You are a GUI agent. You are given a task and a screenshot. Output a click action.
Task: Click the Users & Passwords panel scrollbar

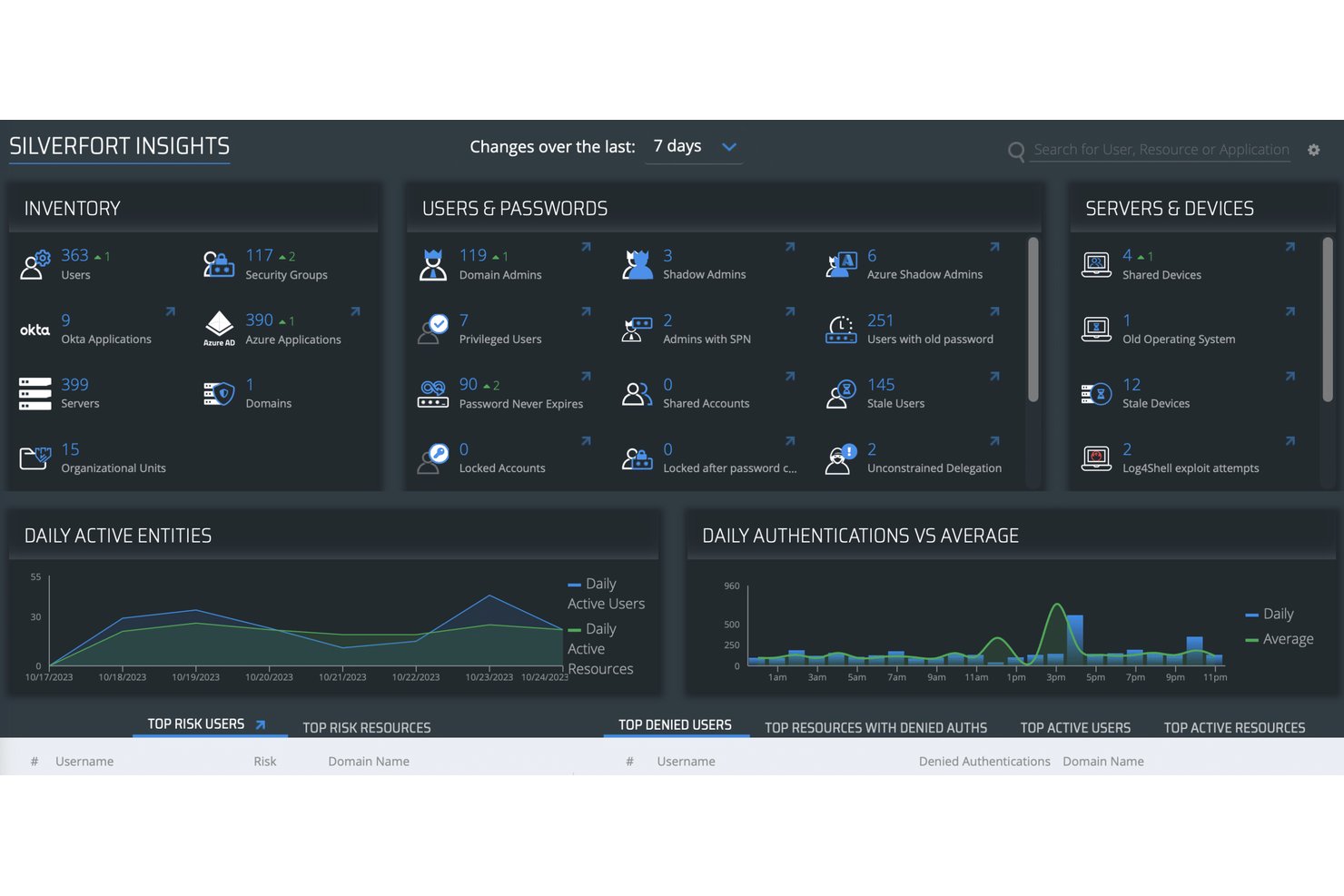pyautogui.click(x=1033, y=320)
